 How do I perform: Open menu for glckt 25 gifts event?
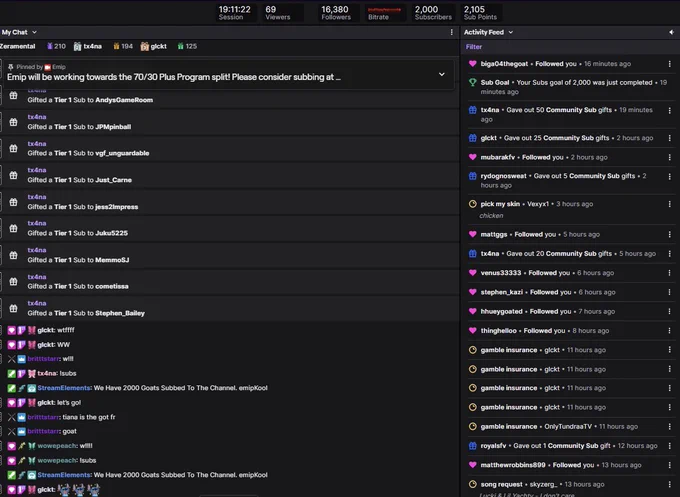670,138
